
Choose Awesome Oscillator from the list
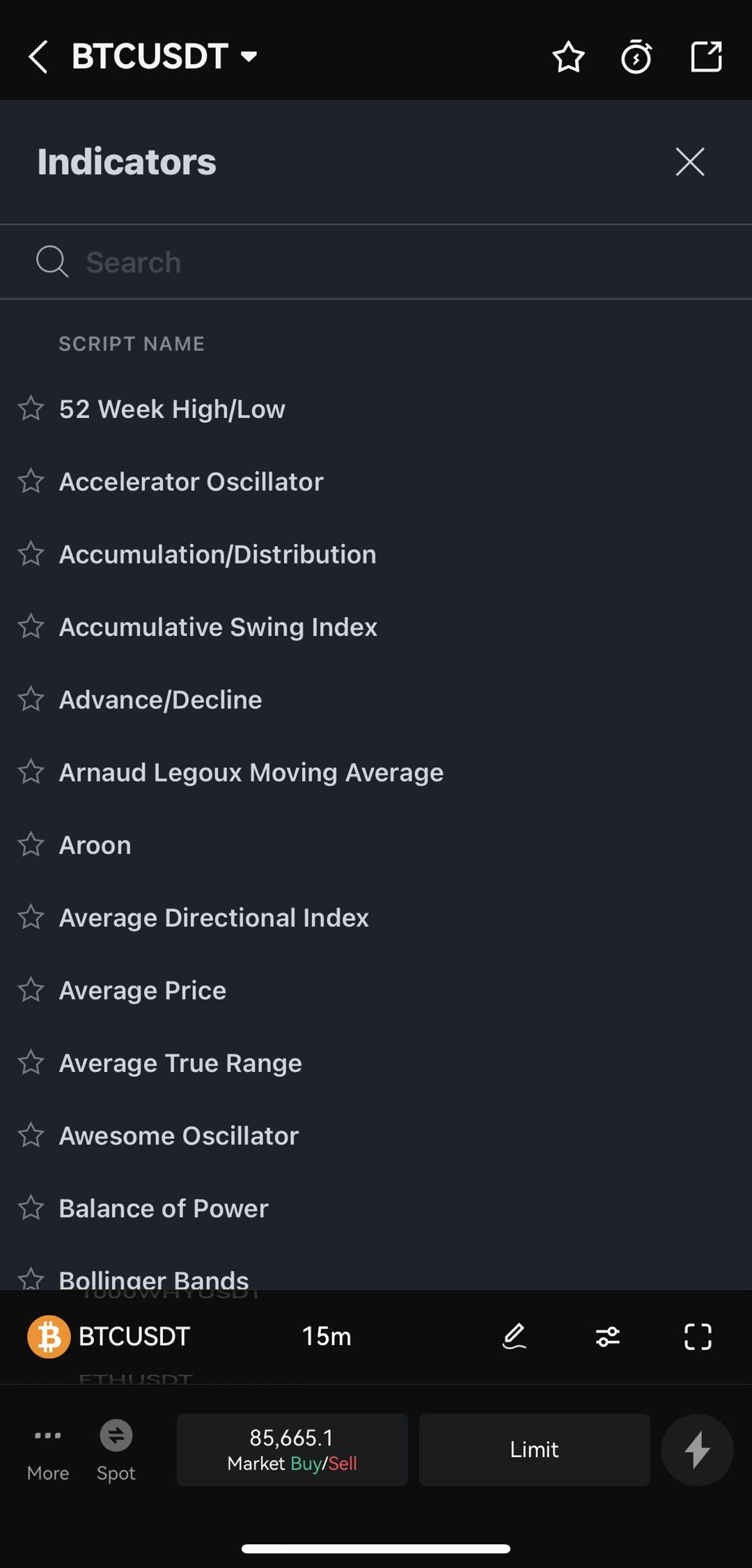point(179,1135)
